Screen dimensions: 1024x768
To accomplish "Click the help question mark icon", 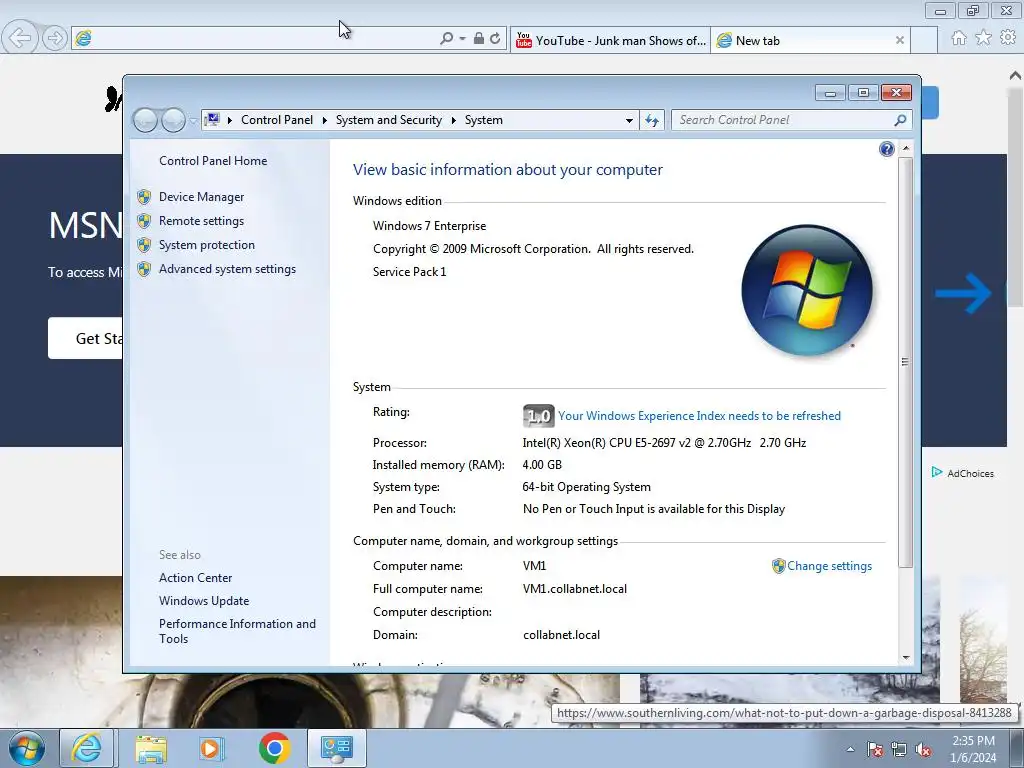I will click(x=886, y=150).
